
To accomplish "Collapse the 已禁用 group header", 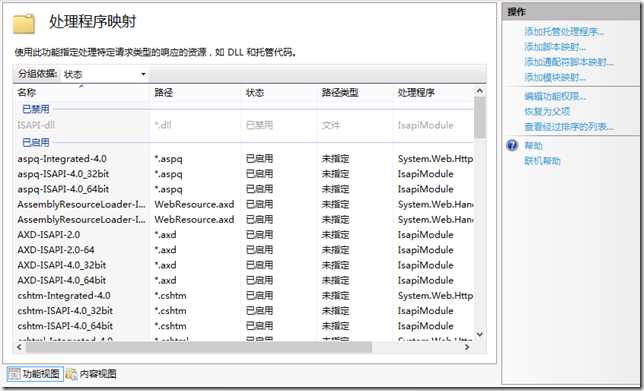I will 36,109.
